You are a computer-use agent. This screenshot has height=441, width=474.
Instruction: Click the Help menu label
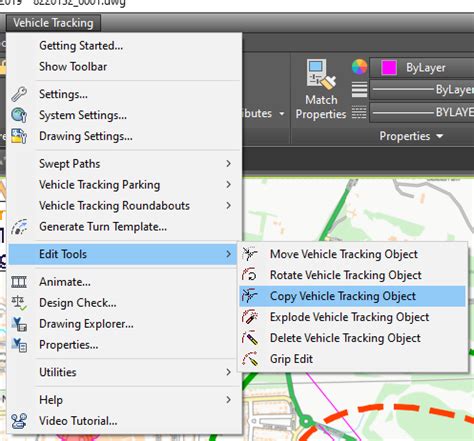pos(51,400)
